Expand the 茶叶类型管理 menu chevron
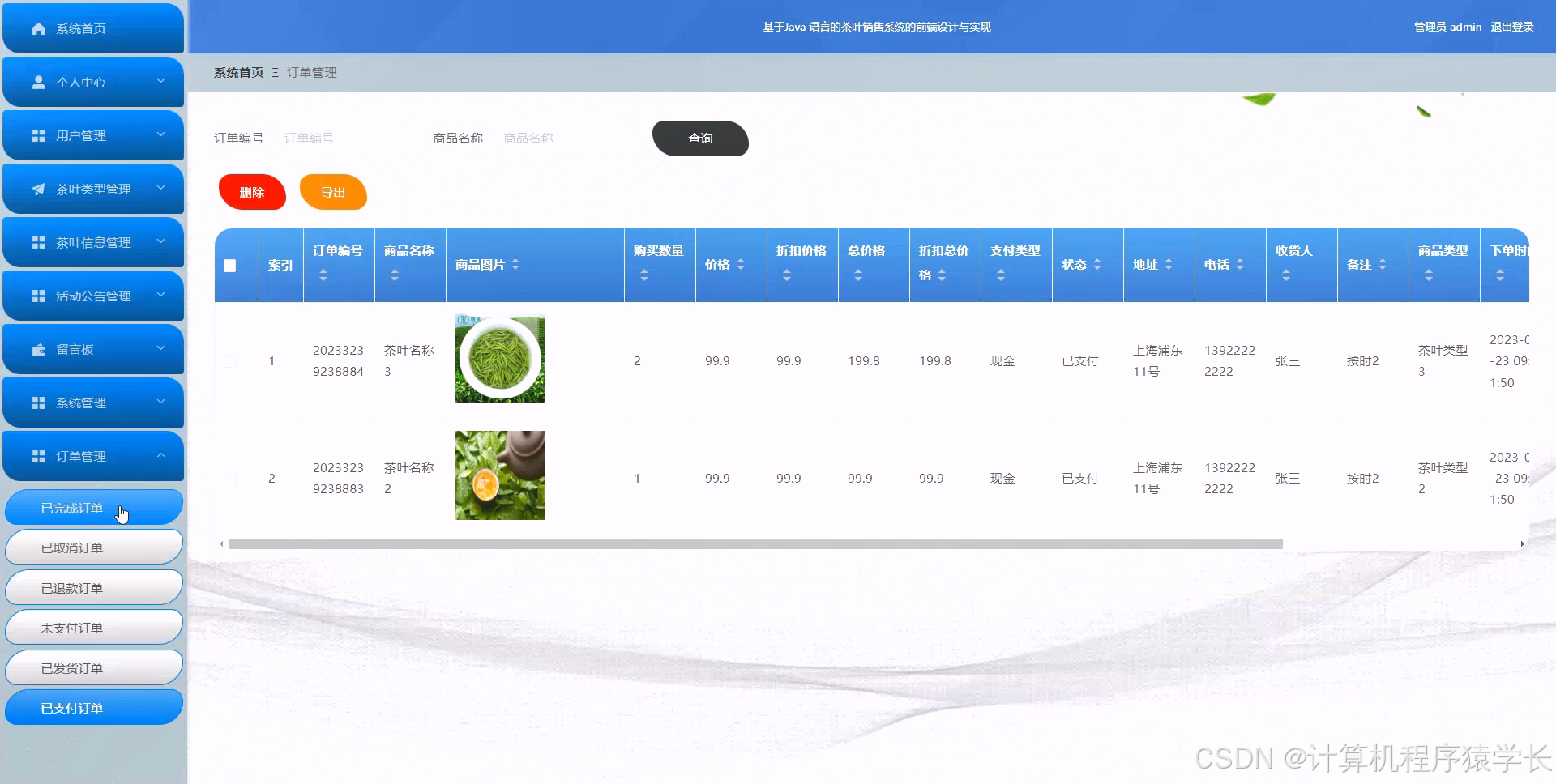The width and height of the screenshot is (1556, 784). point(160,188)
